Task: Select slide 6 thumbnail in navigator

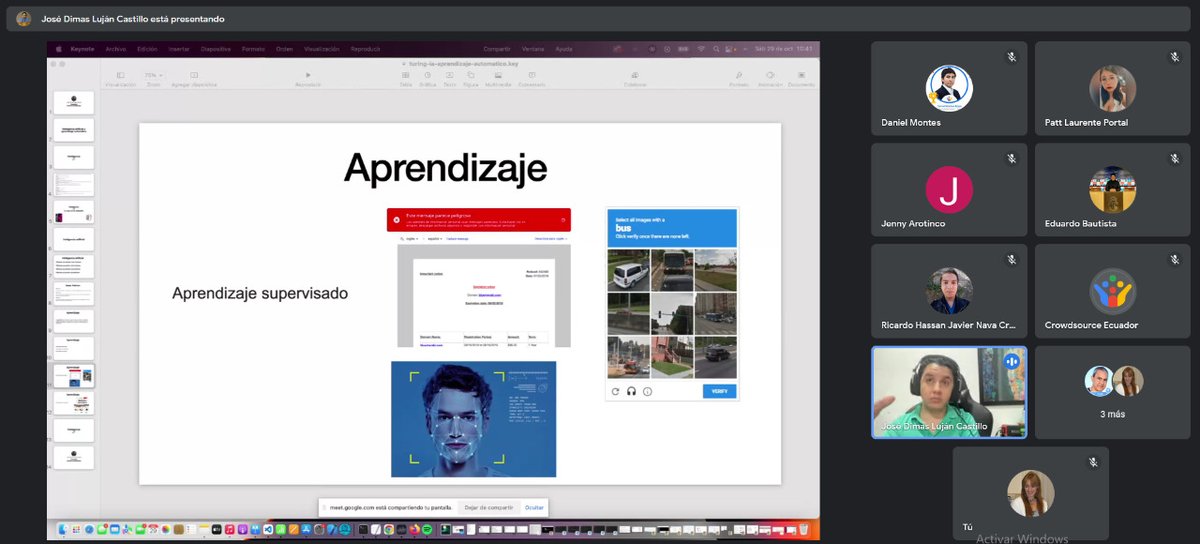Action: tap(74, 239)
